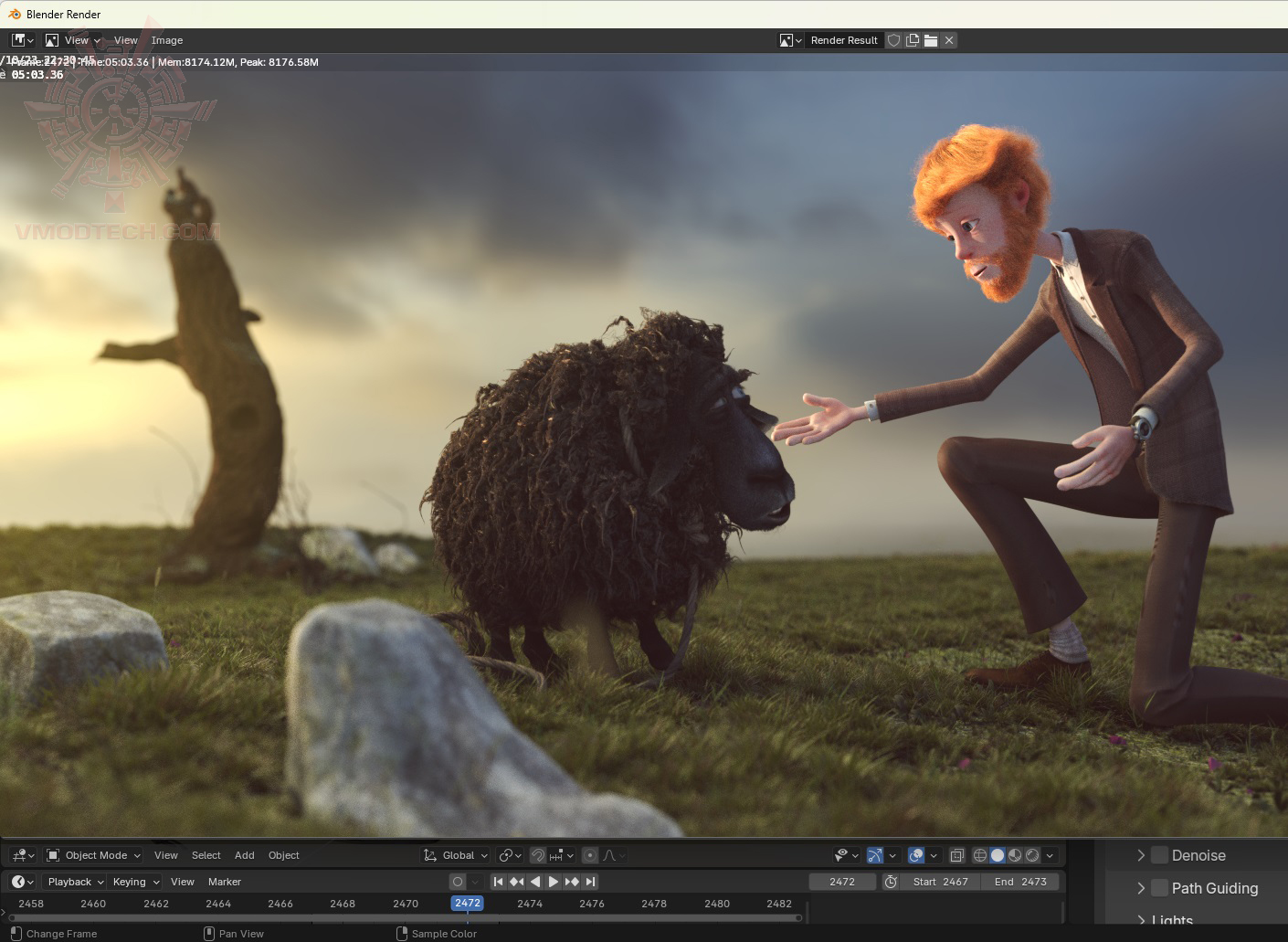1288x942 pixels.
Task: Click the Start frame field
Action: pos(940,882)
